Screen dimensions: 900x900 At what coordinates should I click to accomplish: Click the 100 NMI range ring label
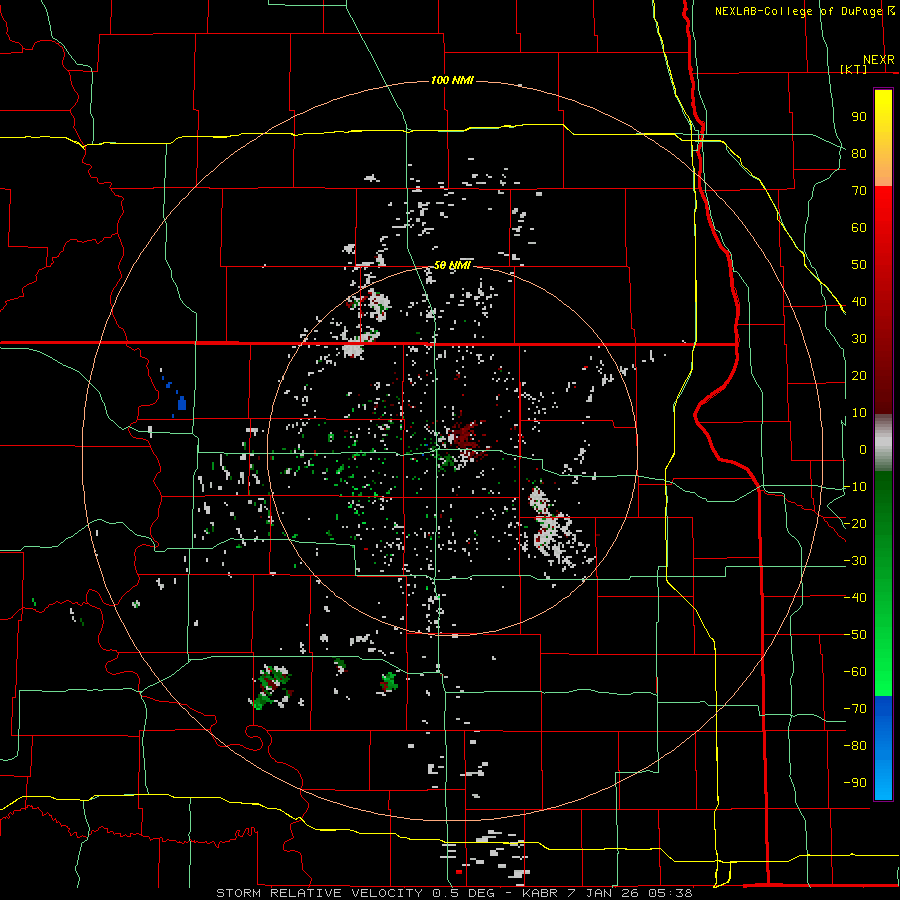click(x=452, y=80)
